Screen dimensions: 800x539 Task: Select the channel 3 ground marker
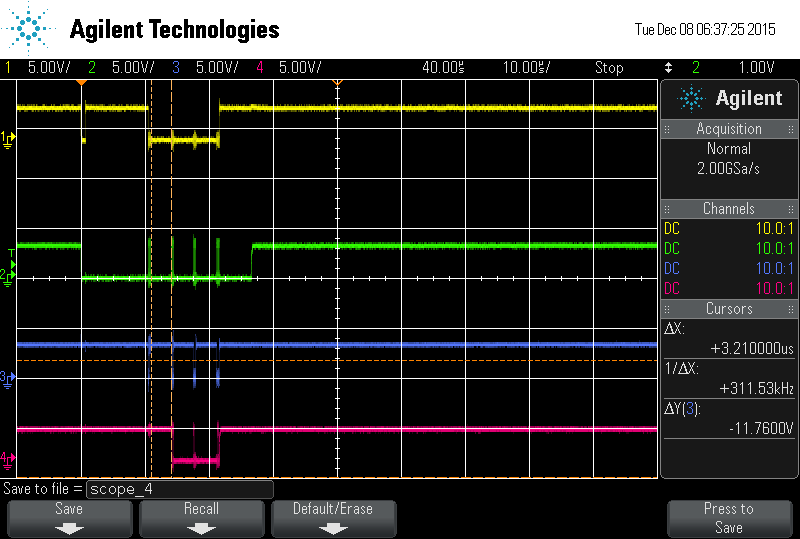pos(8,379)
